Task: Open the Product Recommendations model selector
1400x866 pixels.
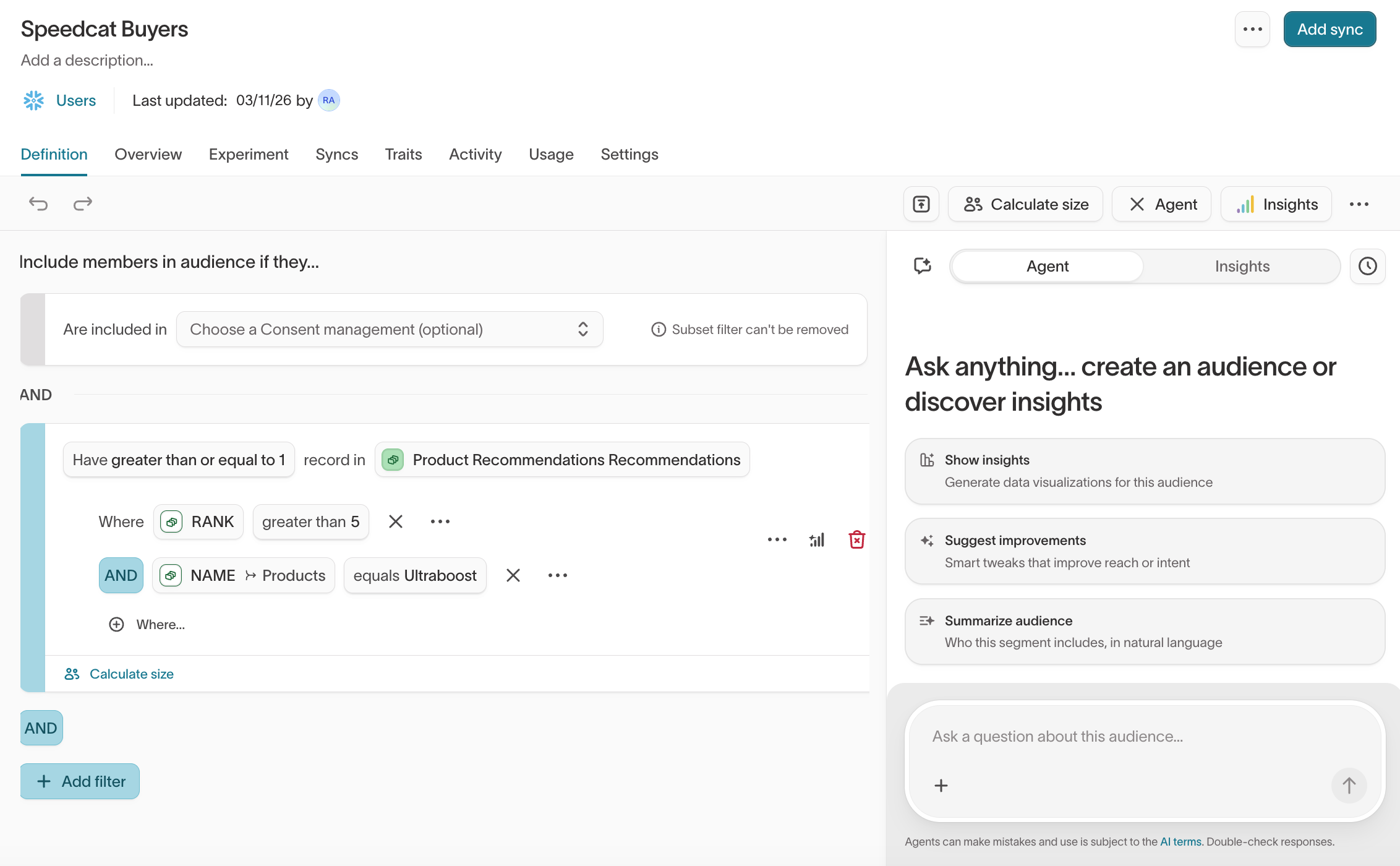Action: click(562, 460)
